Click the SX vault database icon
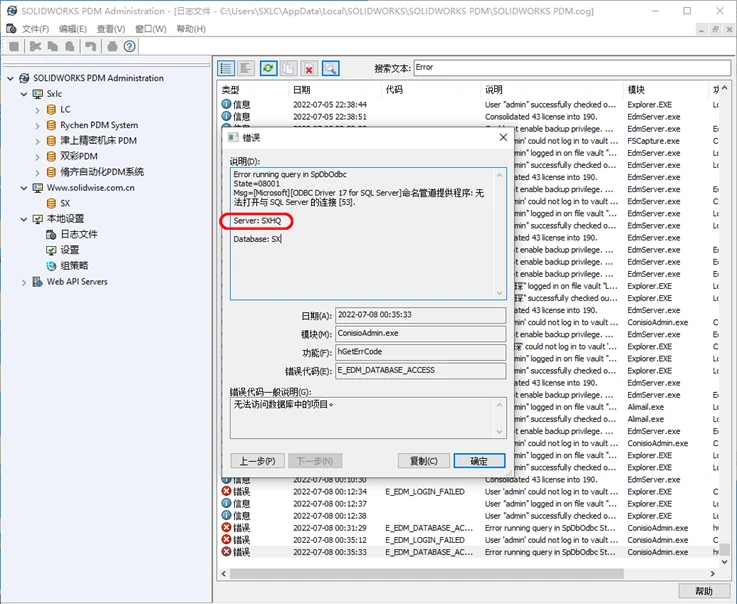Image resolution: width=737 pixels, height=604 pixels. pyautogui.click(x=51, y=203)
